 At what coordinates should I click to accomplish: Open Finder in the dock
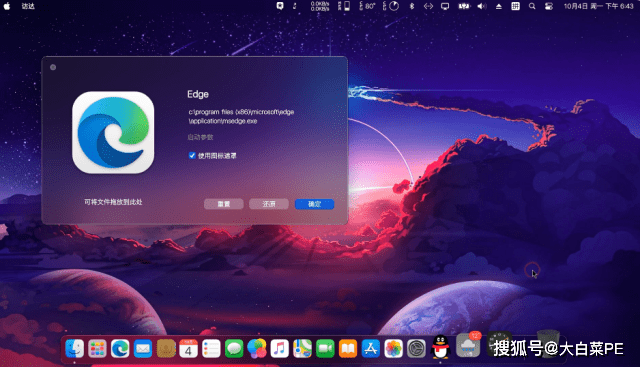pos(75,349)
